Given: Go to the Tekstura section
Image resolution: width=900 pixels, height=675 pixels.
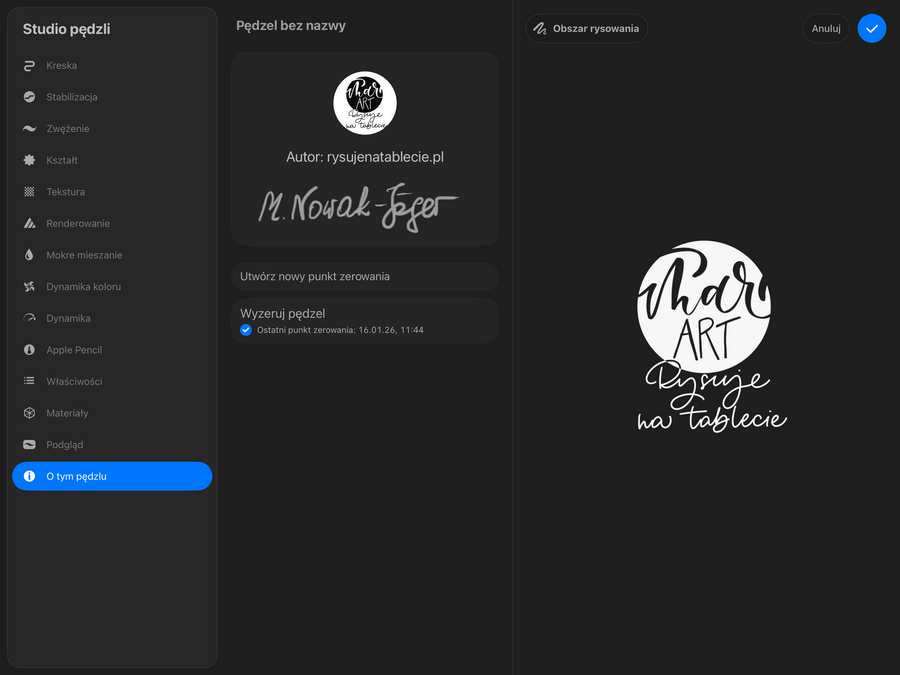Looking at the screenshot, I should [112, 192].
